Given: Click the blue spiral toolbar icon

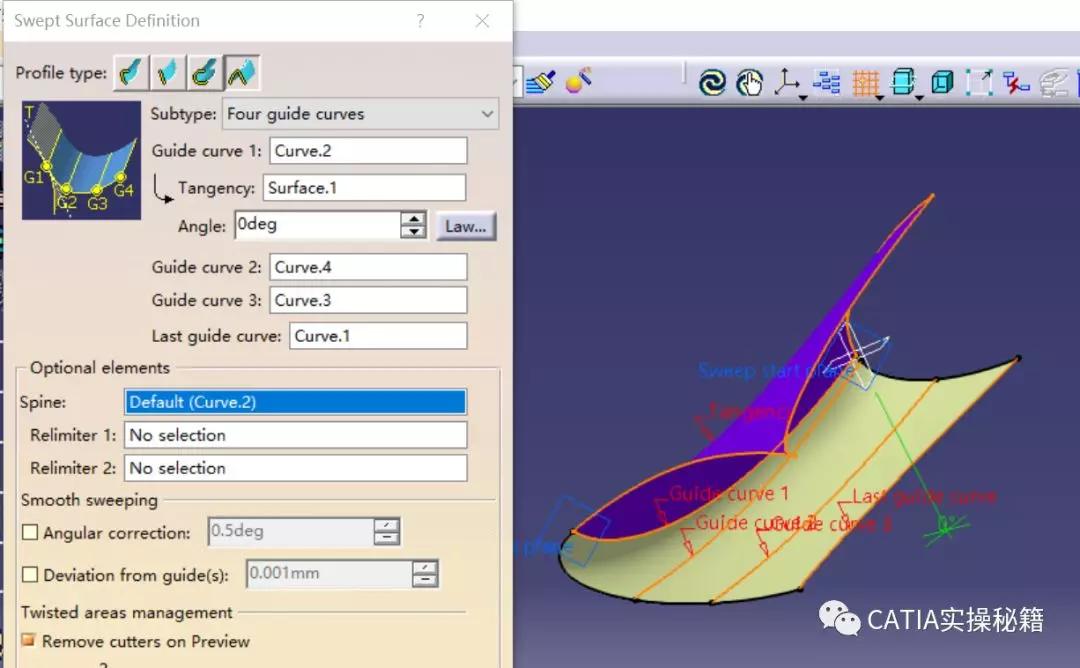Looking at the screenshot, I should pos(712,83).
